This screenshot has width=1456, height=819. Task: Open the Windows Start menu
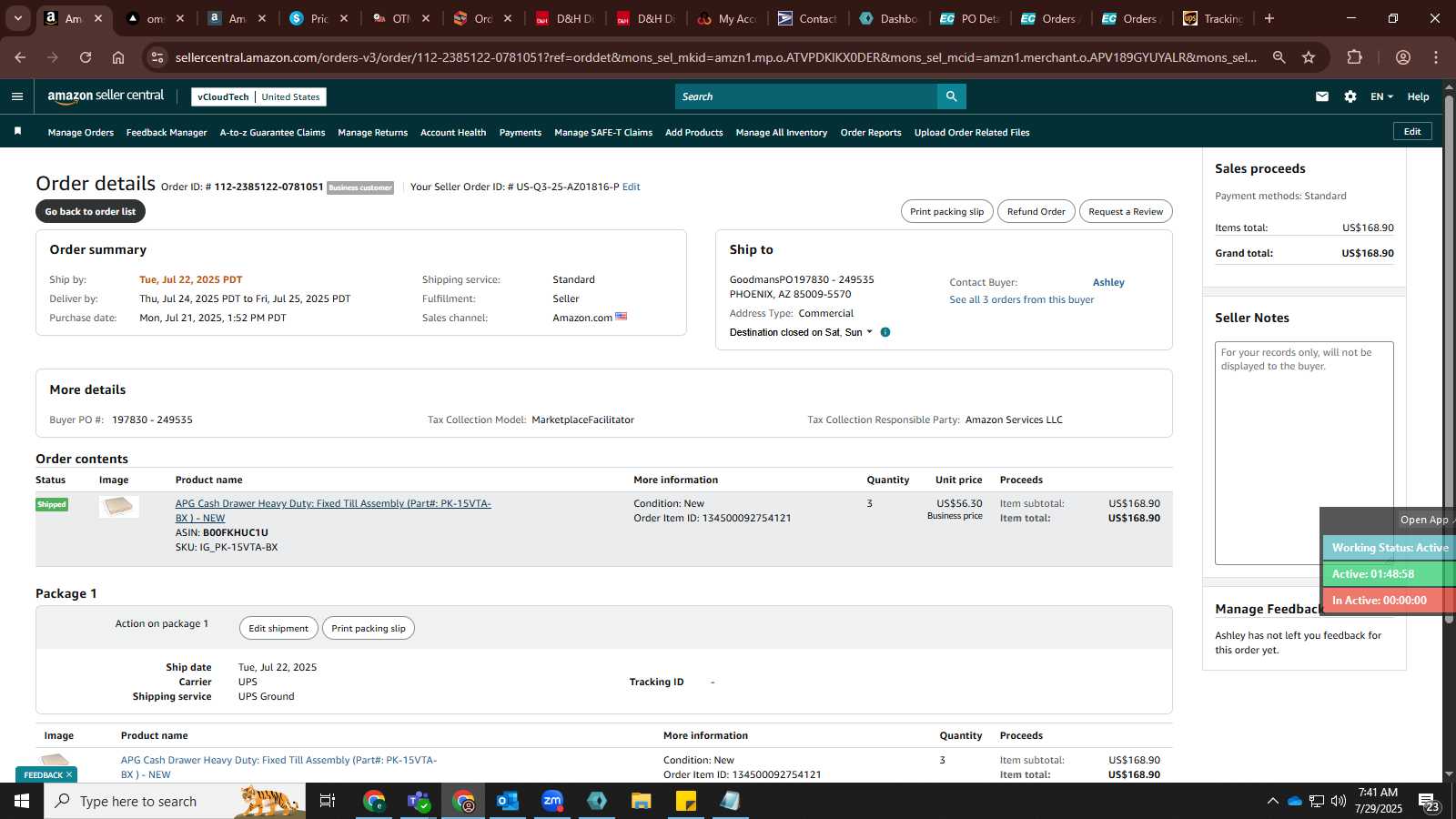click(x=22, y=801)
